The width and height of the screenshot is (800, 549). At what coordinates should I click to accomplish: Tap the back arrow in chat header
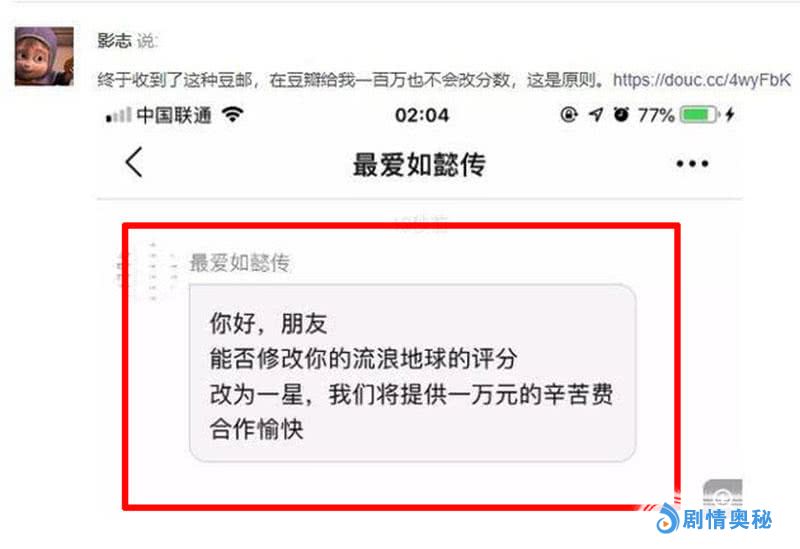pos(134,162)
